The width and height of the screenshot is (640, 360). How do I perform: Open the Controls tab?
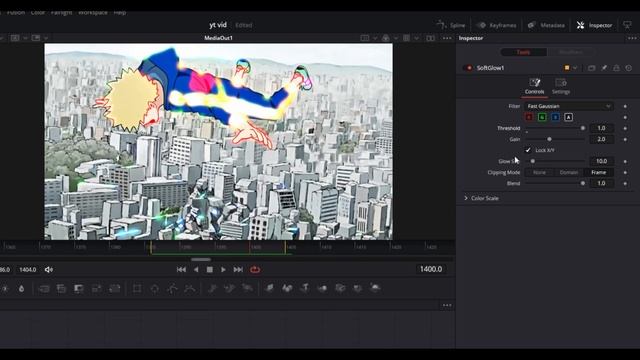pyautogui.click(x=534, y=87)
